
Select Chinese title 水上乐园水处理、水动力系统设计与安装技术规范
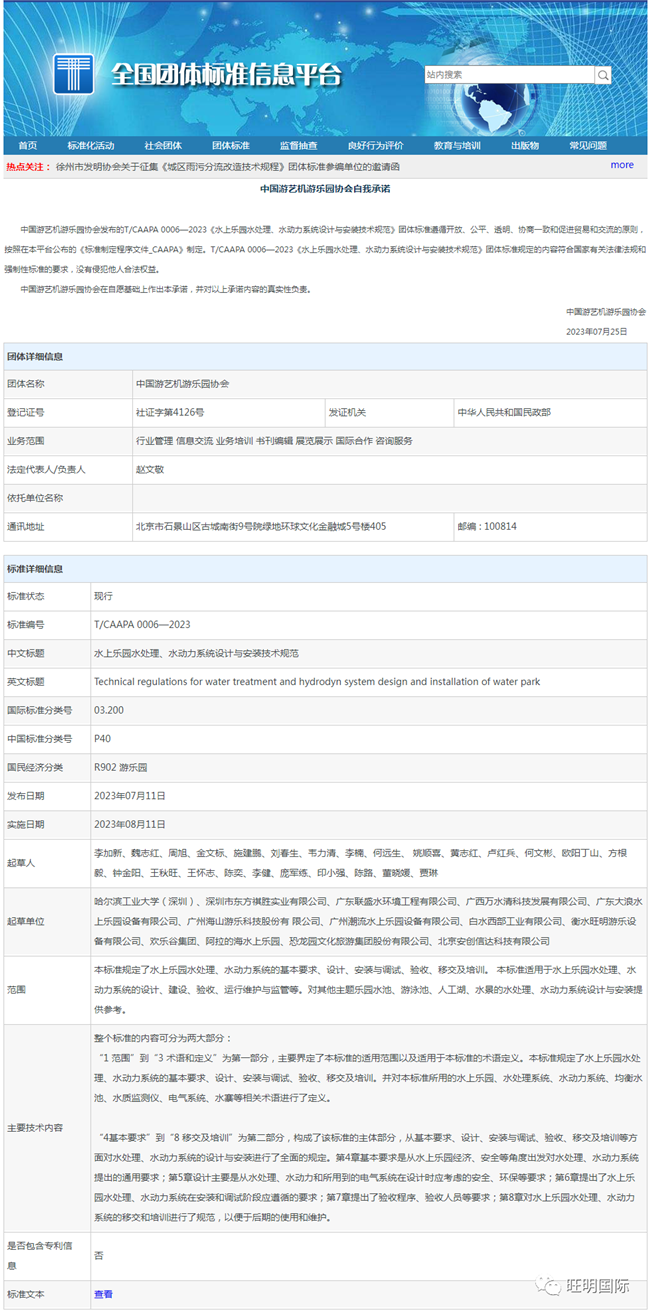point(196,653)
